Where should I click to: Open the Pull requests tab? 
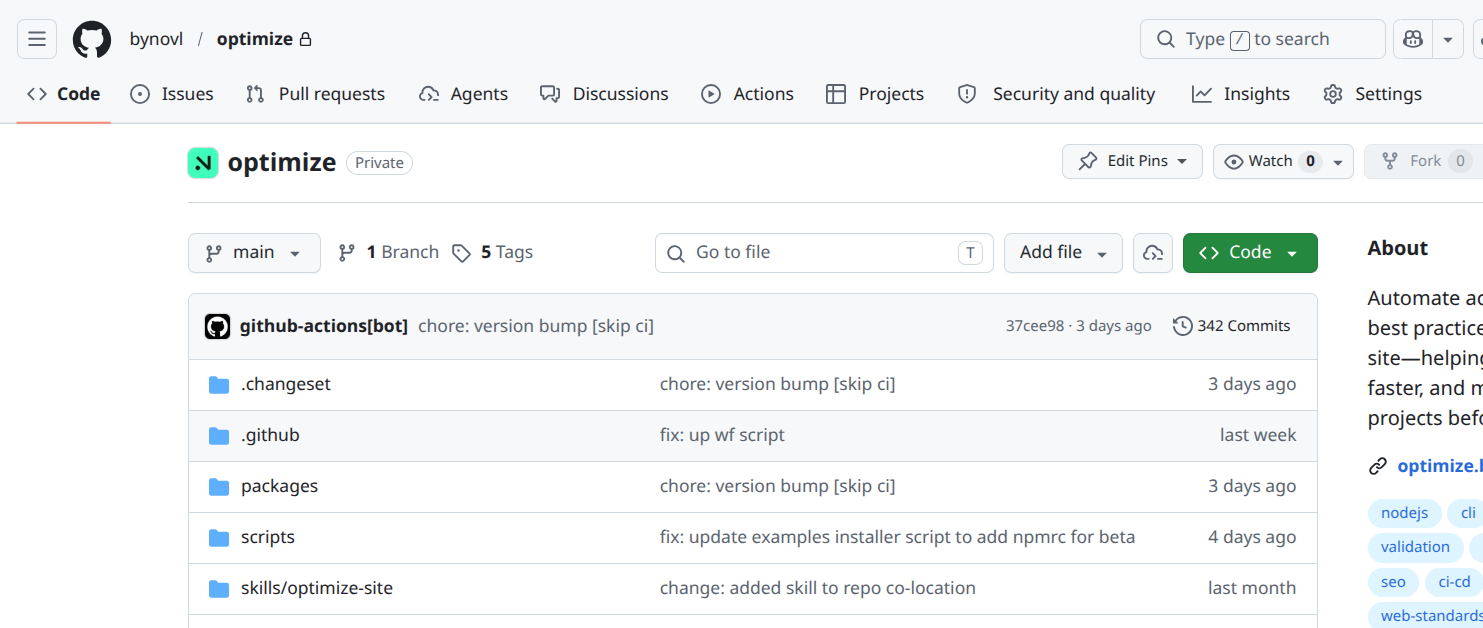click(315, 94)
